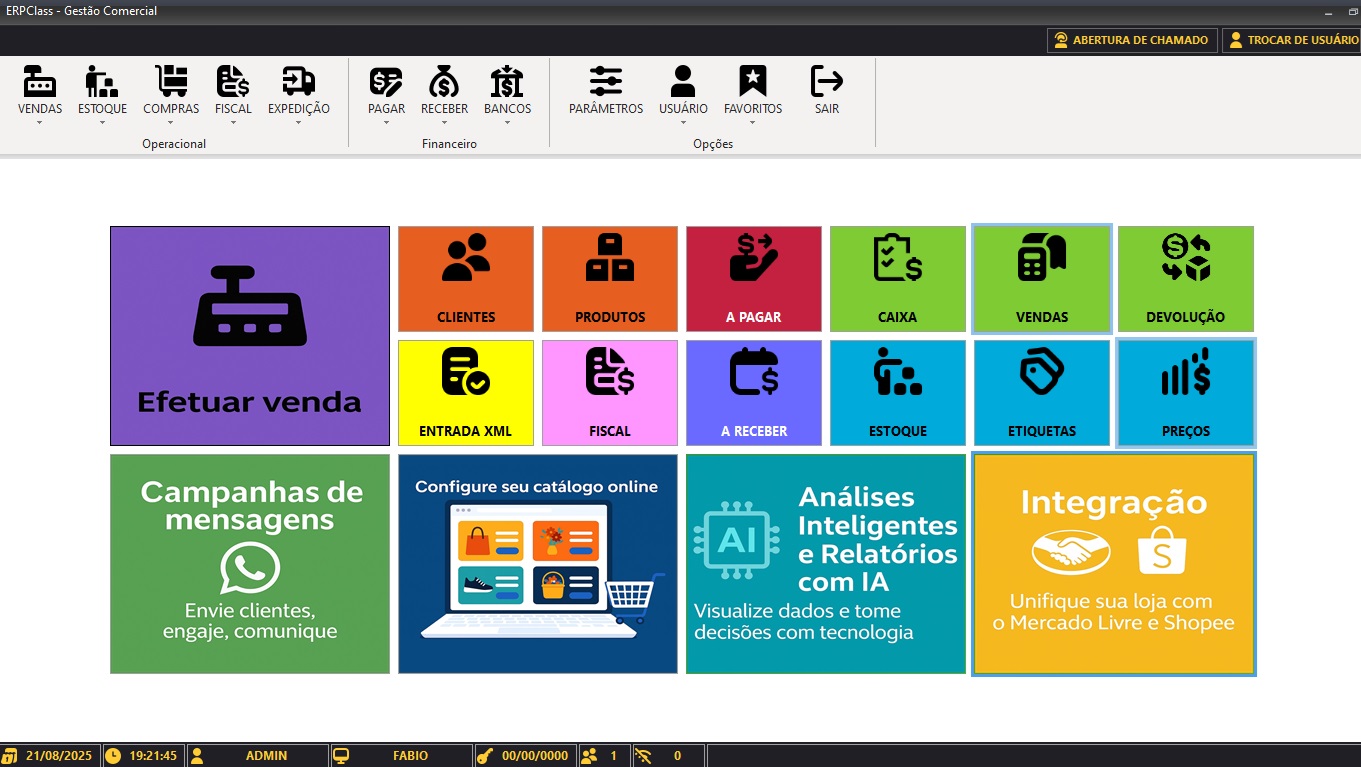Image resolution: width=1361 pixels, height=767 pixels.
Task: Open the Integração Mercado Livre banner
Action: point(1114,564)
